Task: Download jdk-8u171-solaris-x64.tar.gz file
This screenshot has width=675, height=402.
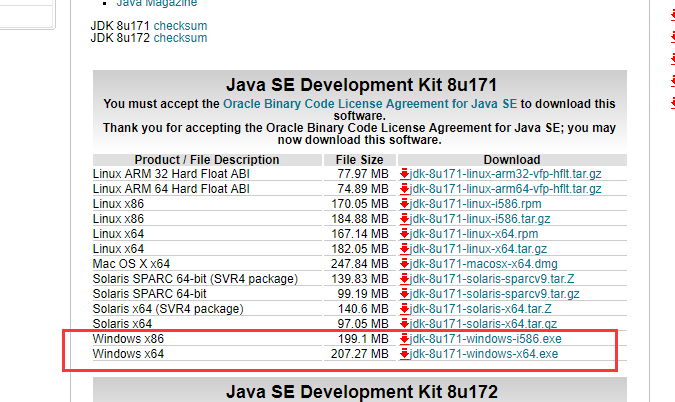Action: (483, 324)
